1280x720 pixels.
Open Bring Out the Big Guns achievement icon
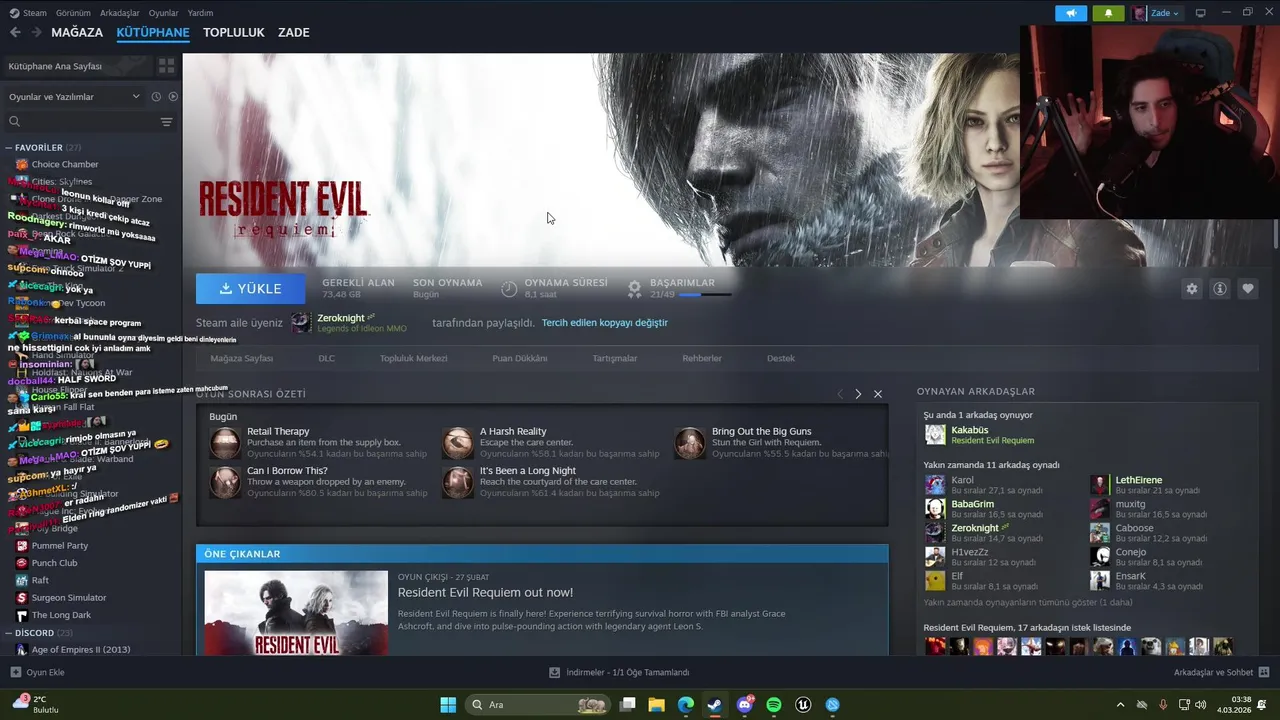click(x=690, y=443)
